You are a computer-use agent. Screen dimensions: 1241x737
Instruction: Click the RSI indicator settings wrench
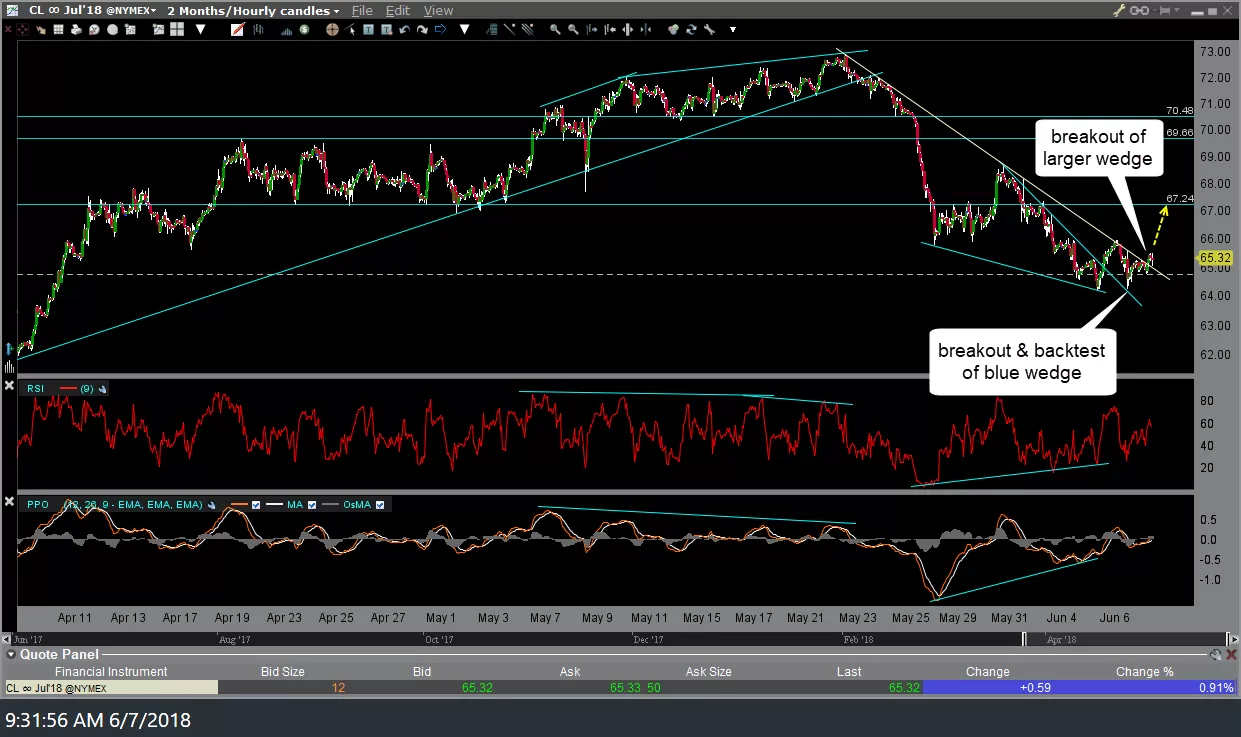tap(103, 389)
